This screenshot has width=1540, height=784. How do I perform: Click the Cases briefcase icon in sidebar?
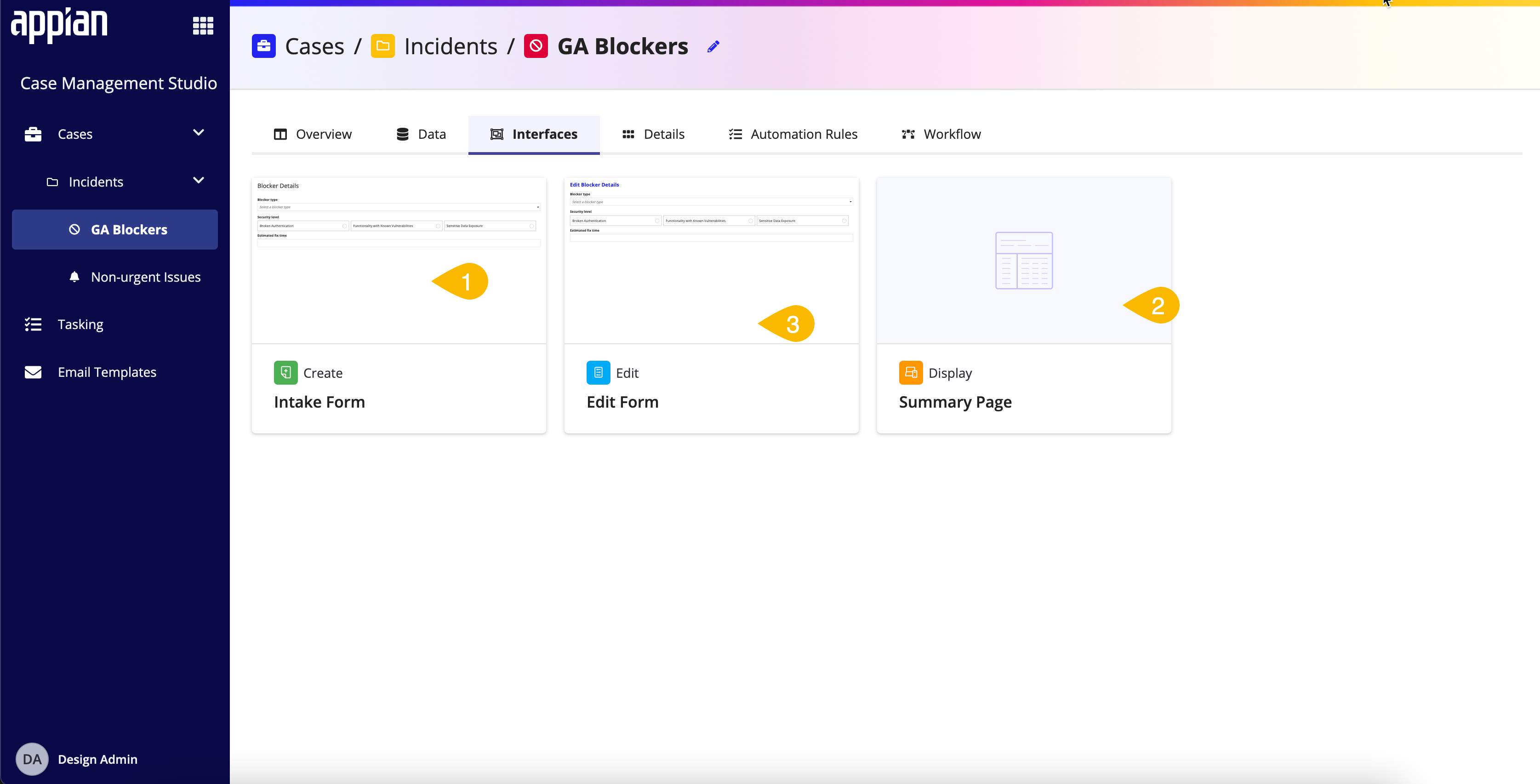click(33, 134)
